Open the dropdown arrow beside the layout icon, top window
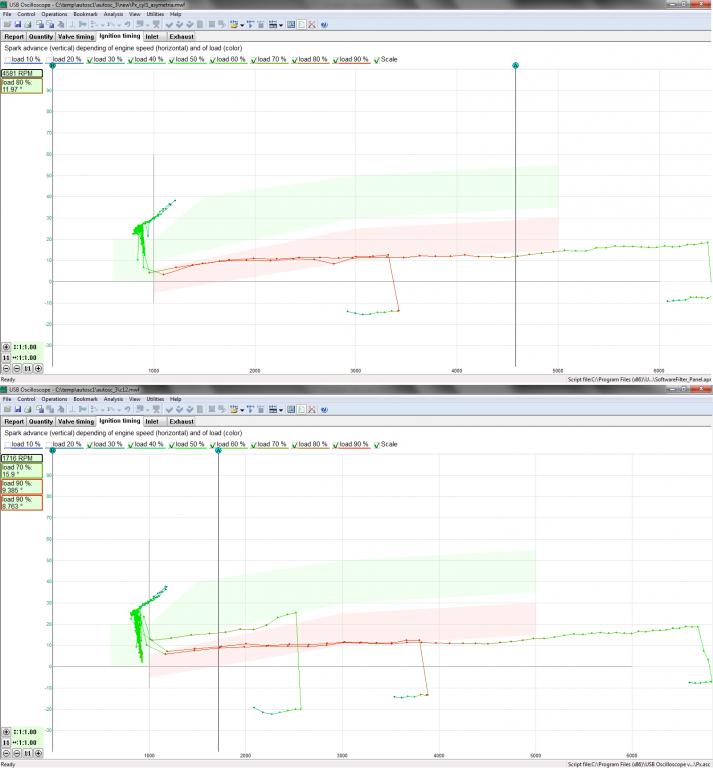This screenshot has height=768, width=713. pos(281,25)
